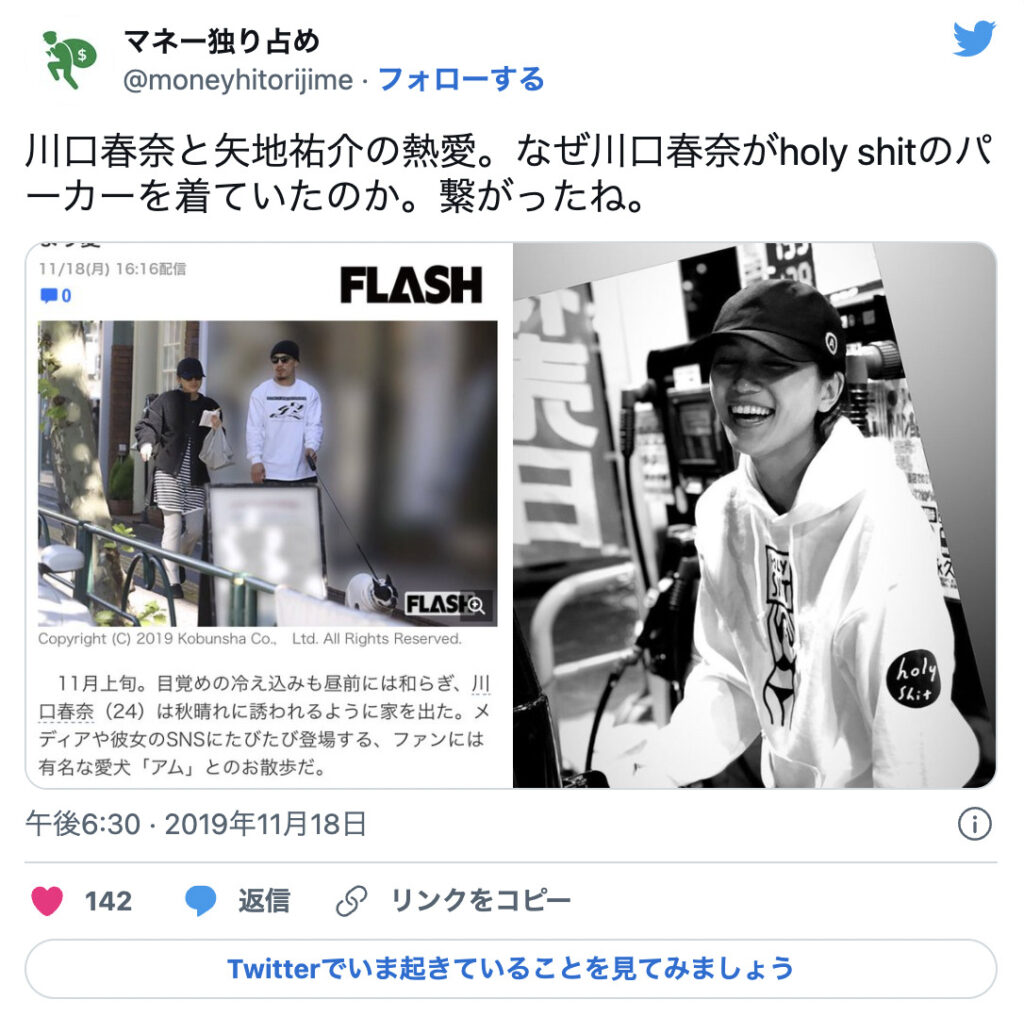Image resolution: width=1024 pixels, height=1016 pixels.
Task: Follow the account via フォローする
Action: coord(461,80)
